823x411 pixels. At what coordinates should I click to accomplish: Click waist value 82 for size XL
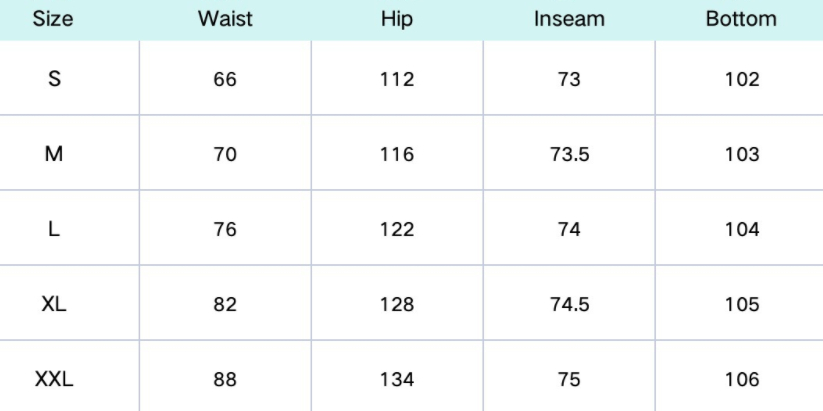coord(225,305)
